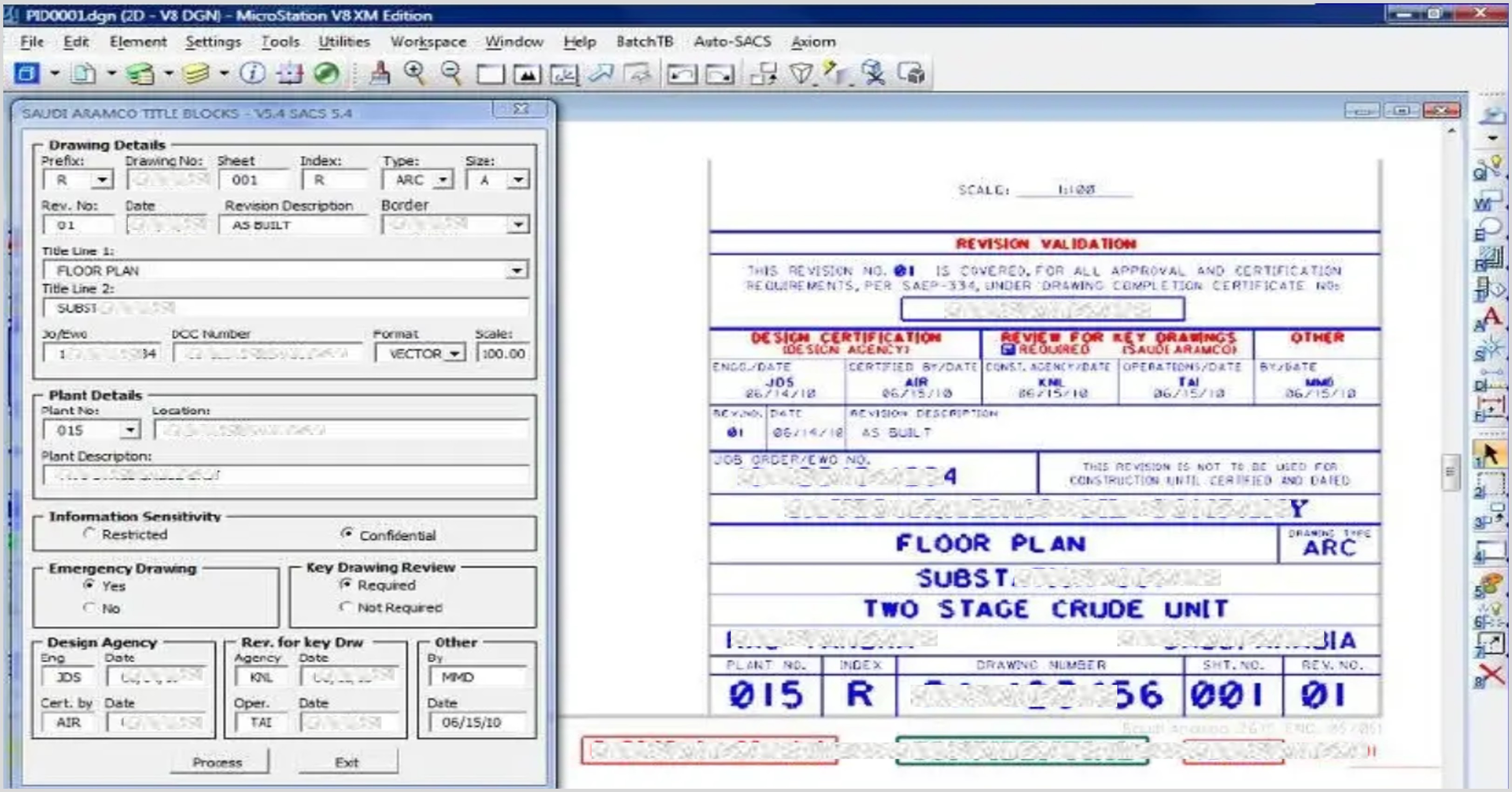Toggle the AccuDraw icon

pyautogui.click(x=290, y=74)
